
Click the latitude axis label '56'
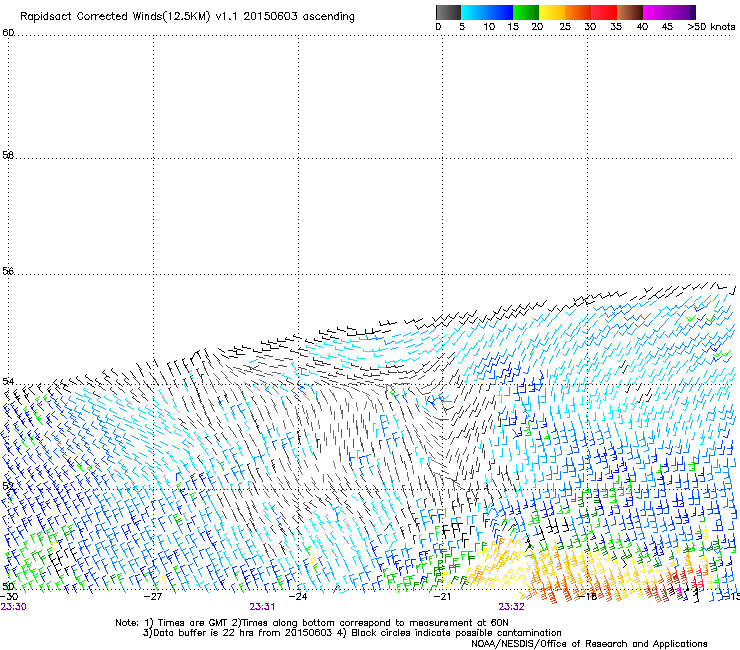click(x=8, y=271)
